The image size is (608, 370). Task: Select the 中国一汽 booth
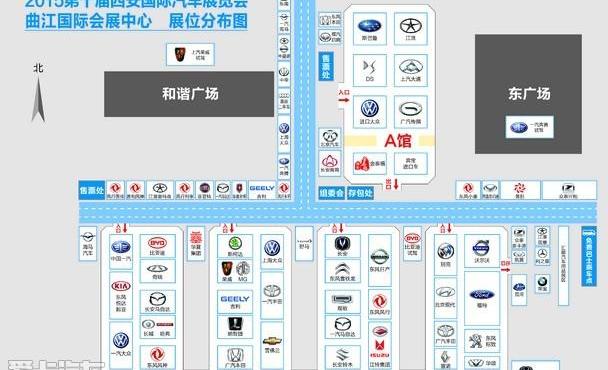[121, 251]
